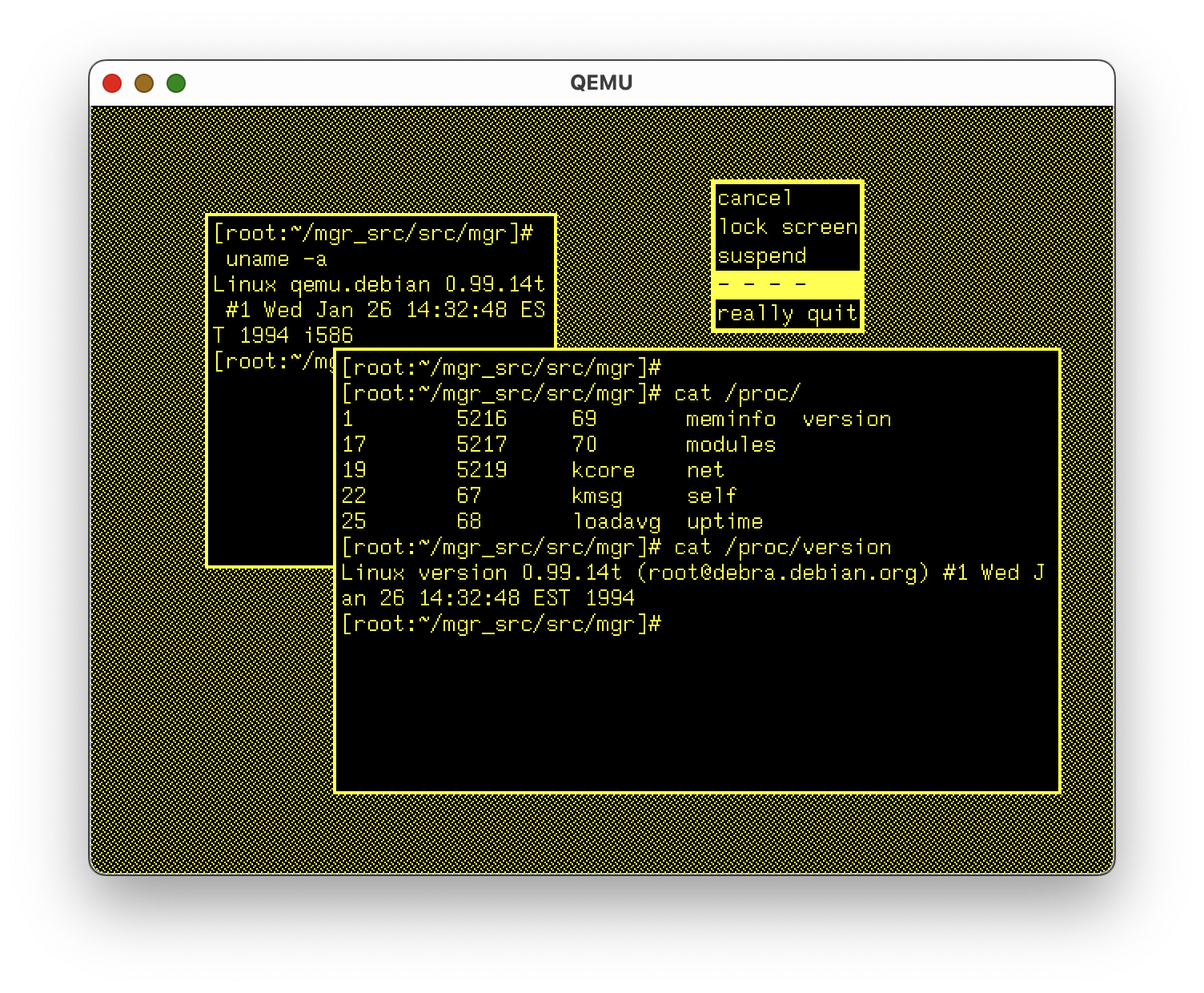
Task: Click modules in the proc listing
Action: [x=730, y=444]
